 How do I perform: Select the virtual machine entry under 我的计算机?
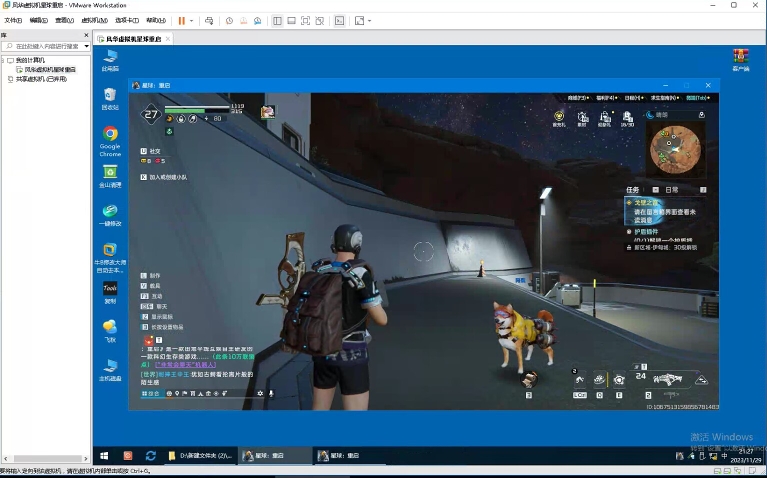(x=46, y=69)
